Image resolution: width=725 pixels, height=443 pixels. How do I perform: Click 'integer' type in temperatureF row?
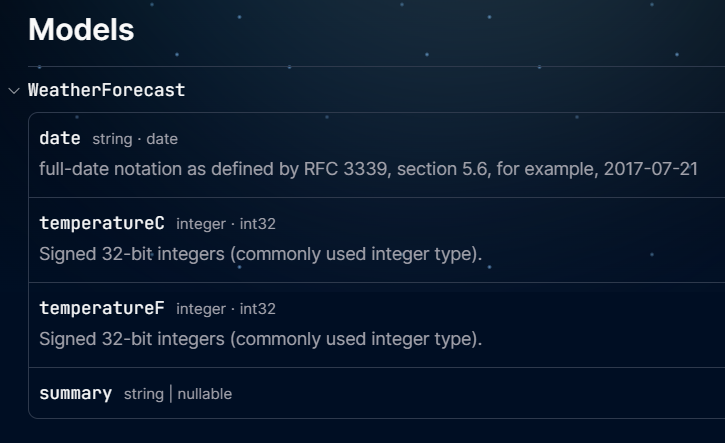(x=201, y=309)
